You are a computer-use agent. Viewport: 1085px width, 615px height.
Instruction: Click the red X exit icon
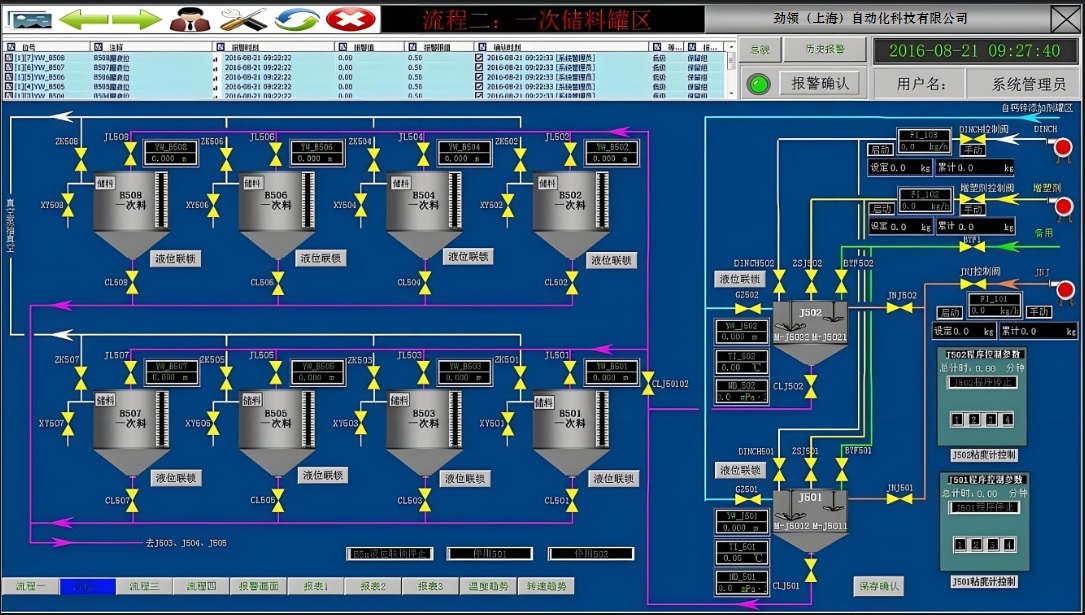(x=351, y=19)
